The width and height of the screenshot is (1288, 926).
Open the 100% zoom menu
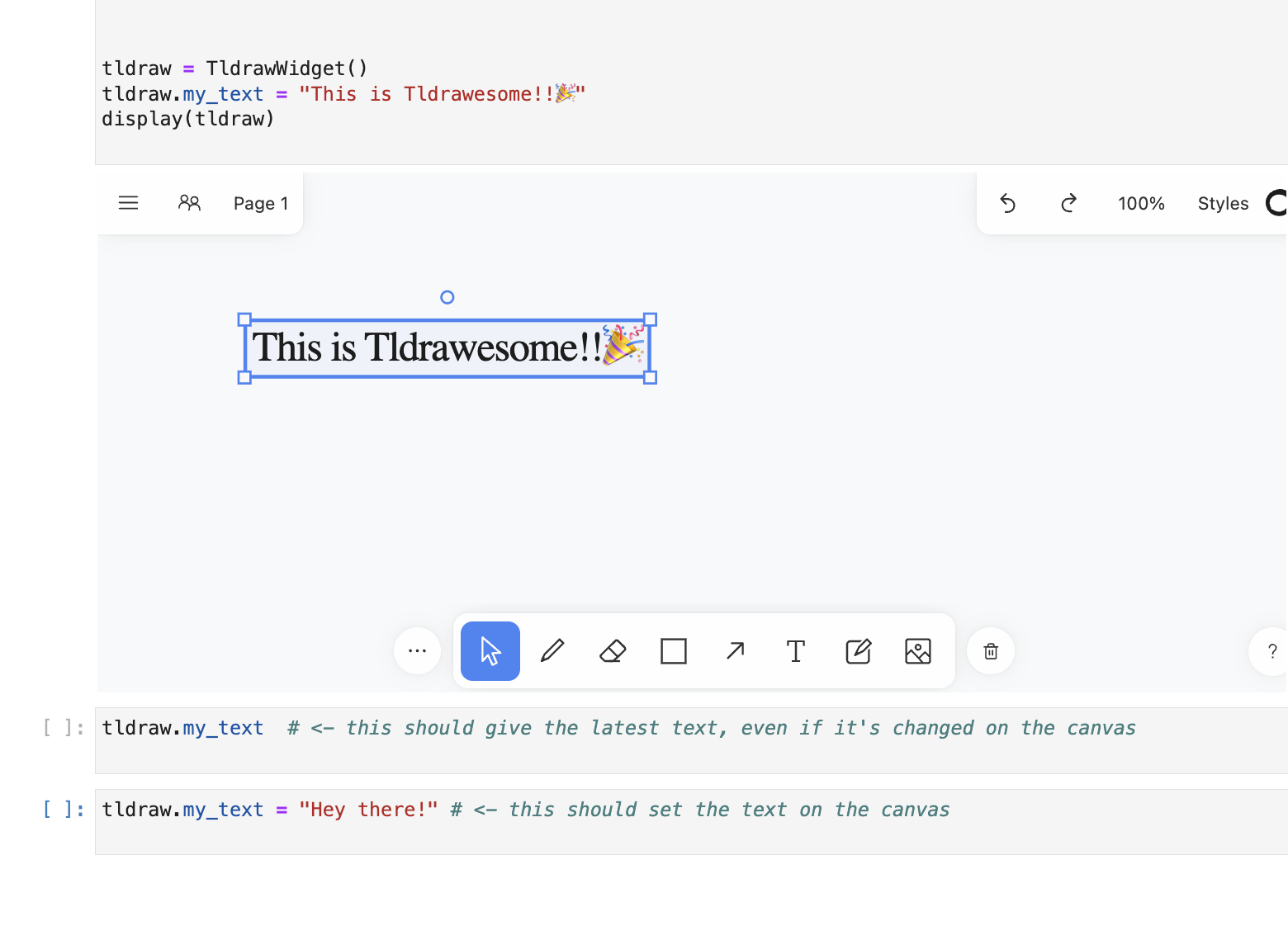coord(1141,203)
